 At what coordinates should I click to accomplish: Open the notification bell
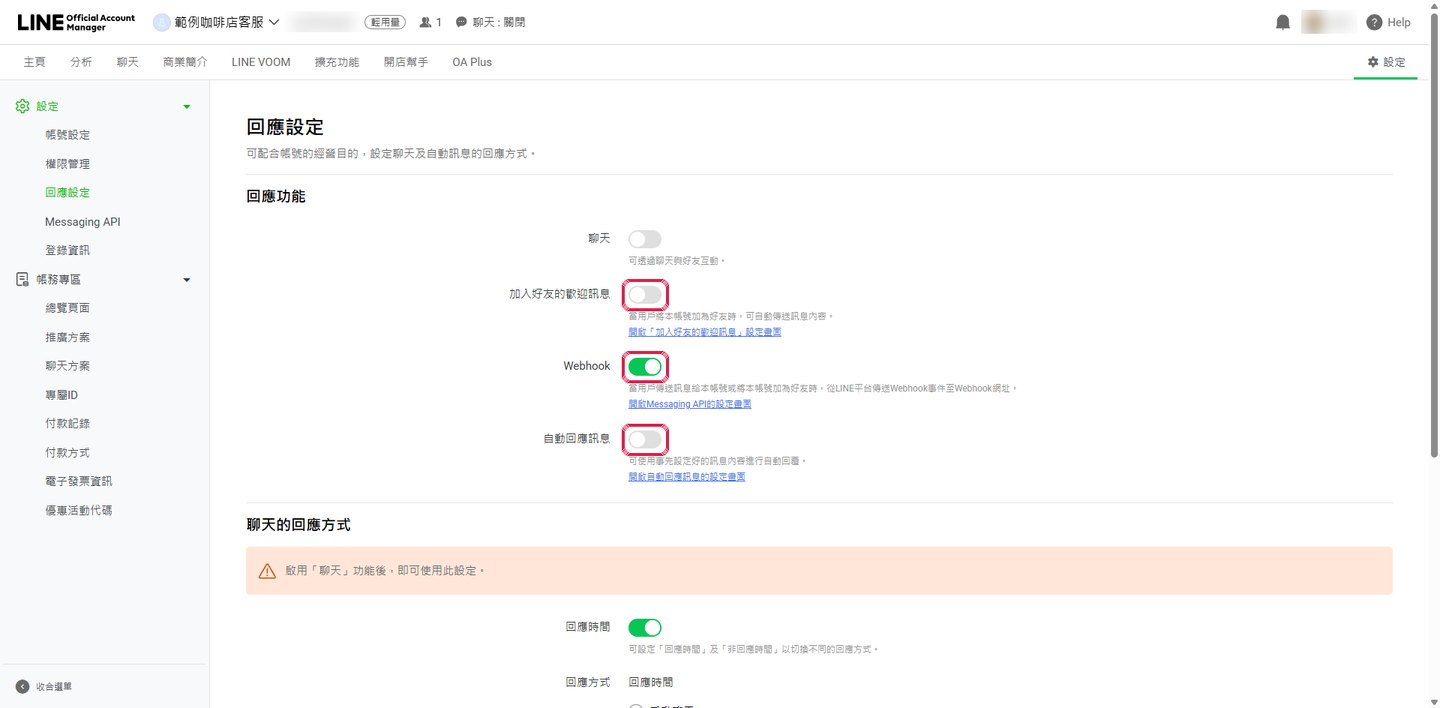coord(1283,22)
